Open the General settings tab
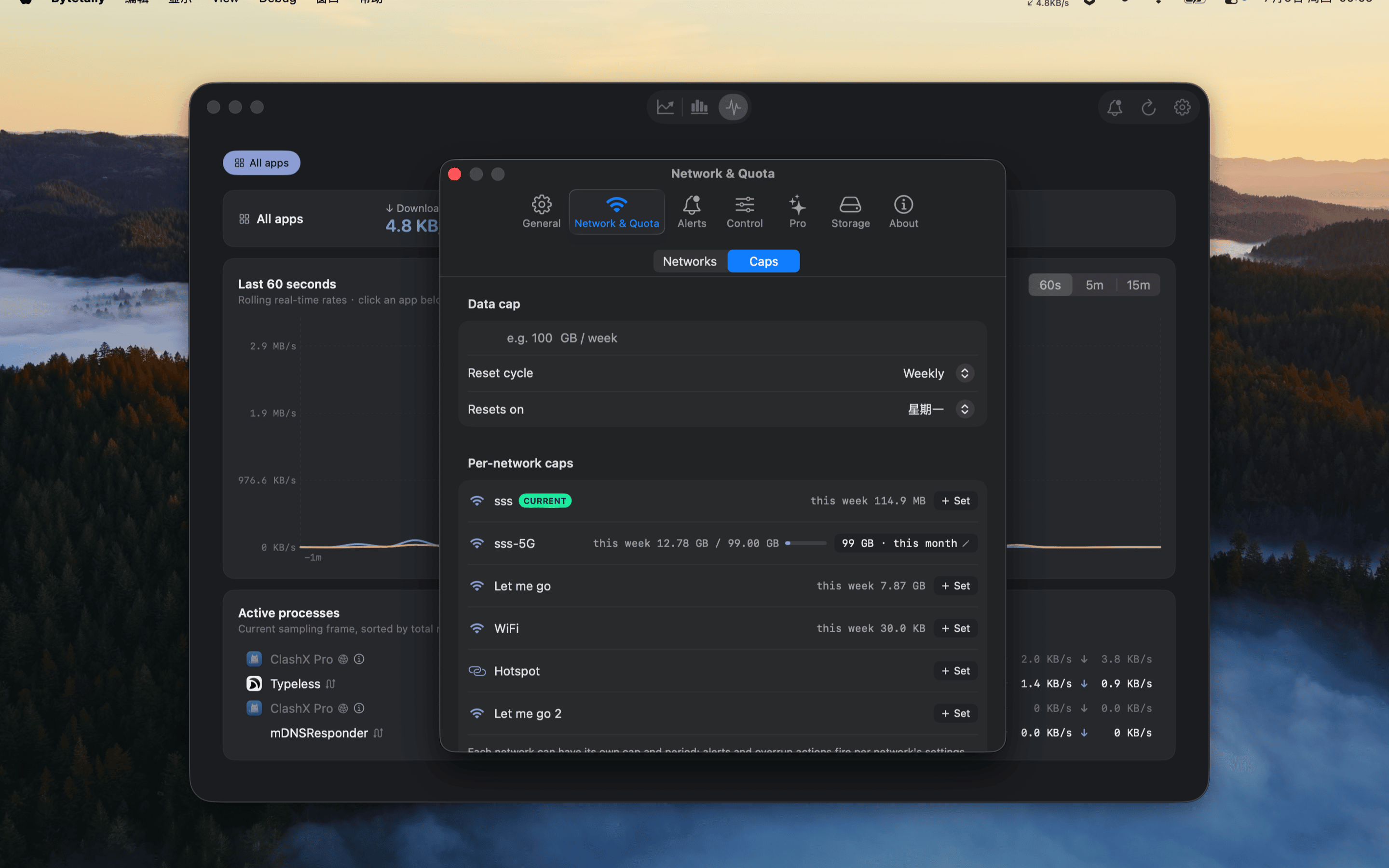The height and width of the screenshot is (868, 1389). tap(541, 211)
